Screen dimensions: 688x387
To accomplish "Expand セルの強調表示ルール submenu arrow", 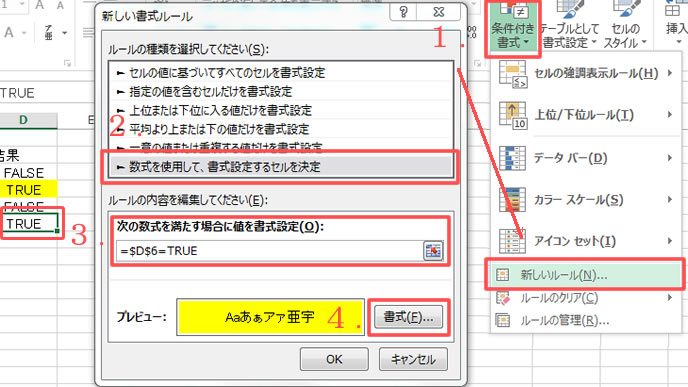I will click(x=670, y=73).
